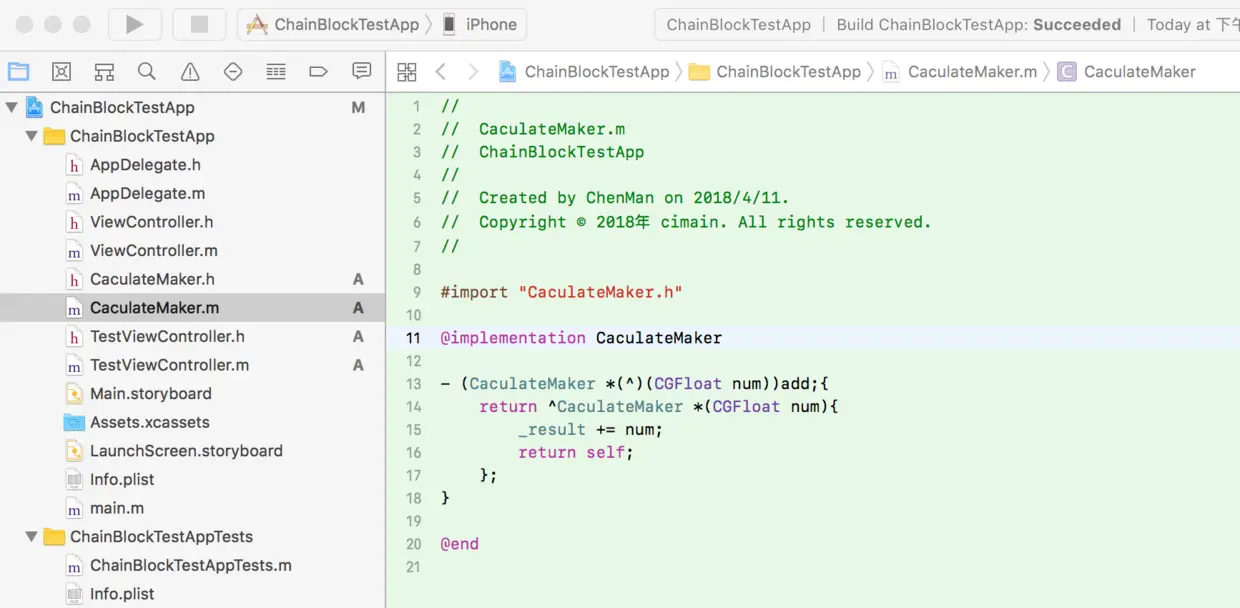
Task: Go forward in editor history
Action: (x=473, y=72)
